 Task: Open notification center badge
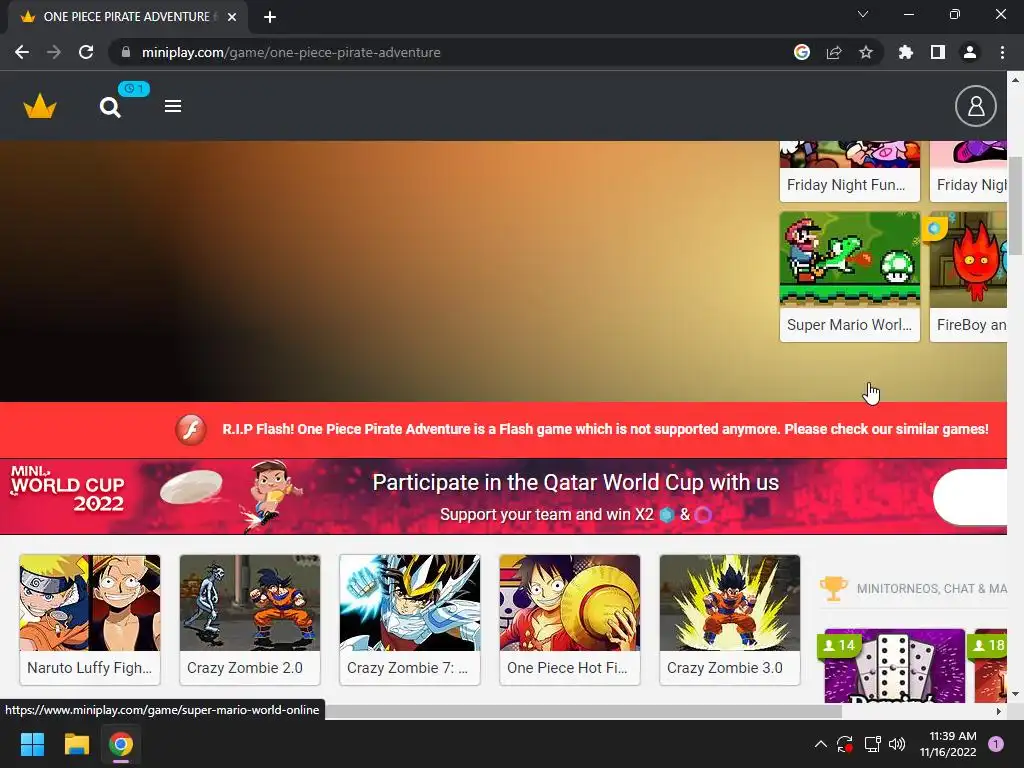click(x=996, y=744)
